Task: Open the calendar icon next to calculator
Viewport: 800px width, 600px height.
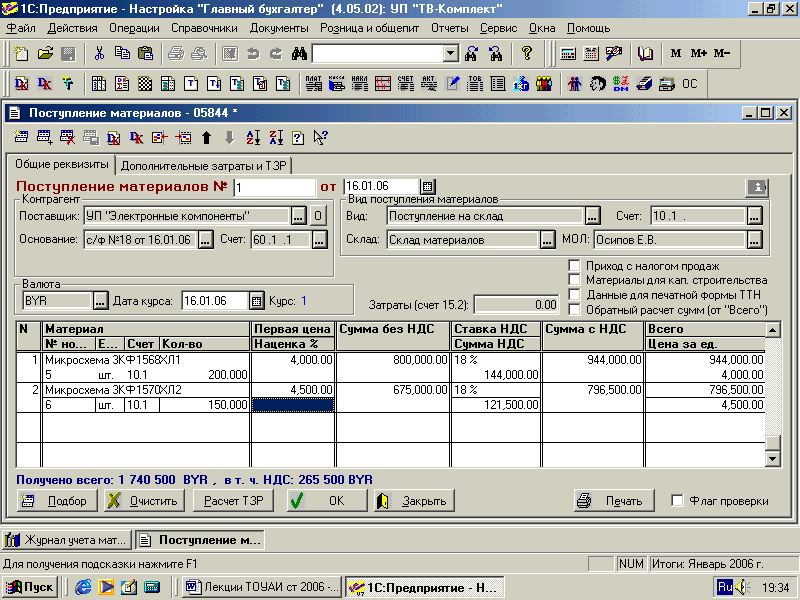Action: tap(591, 53)
